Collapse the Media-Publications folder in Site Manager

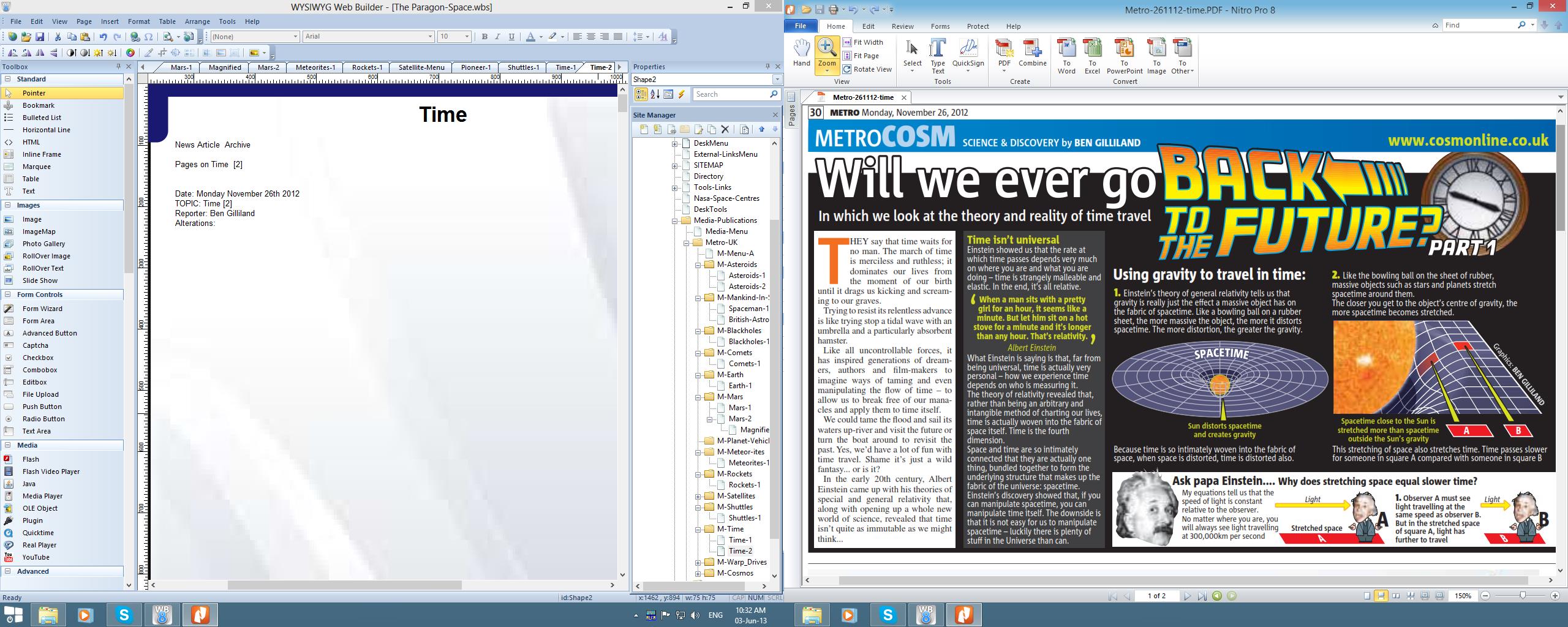[675, 220]
